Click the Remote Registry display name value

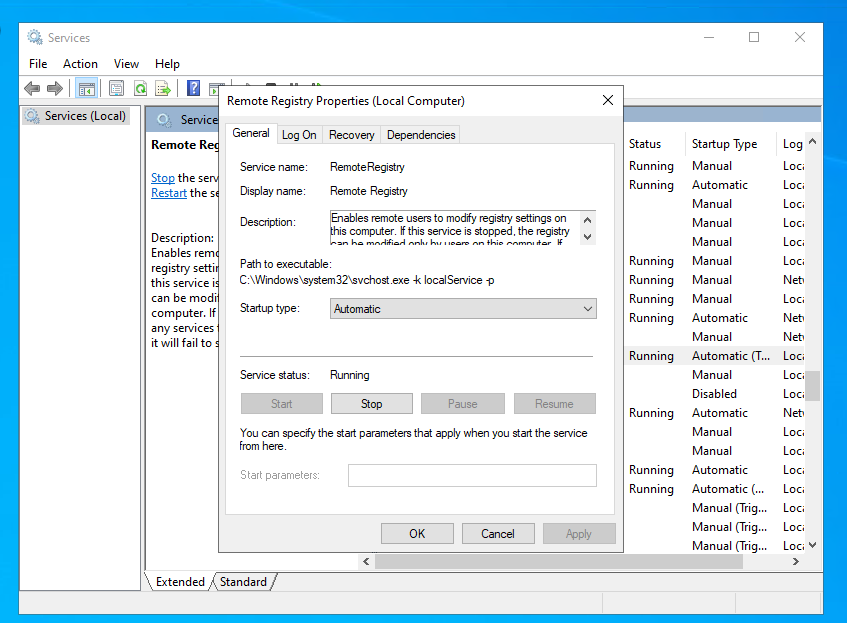pyautogui.click(x=369, y=191)
